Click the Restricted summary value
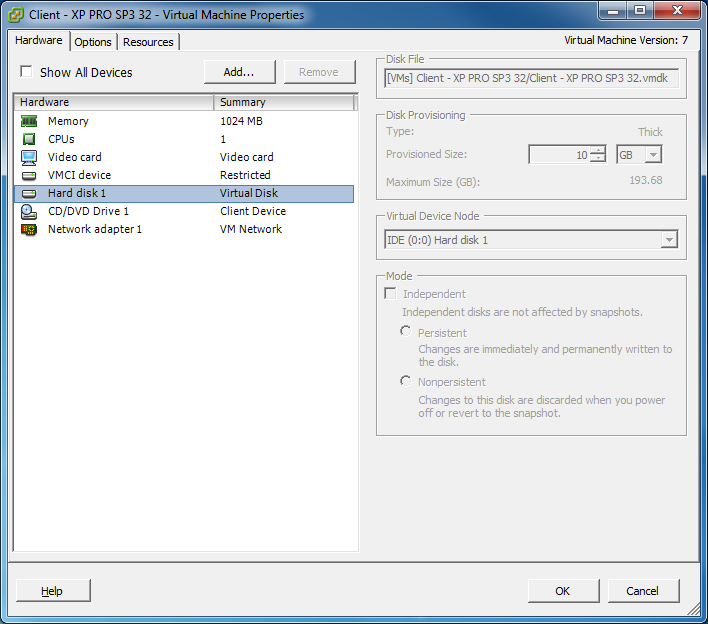708x624 pixels. point(245,175)
